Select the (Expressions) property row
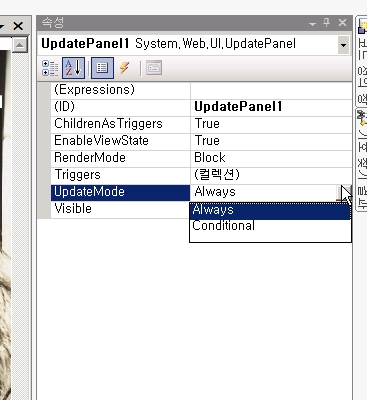The width and height of the screenshot is (367, 400). pyautogui.click(x=201, y=90)
